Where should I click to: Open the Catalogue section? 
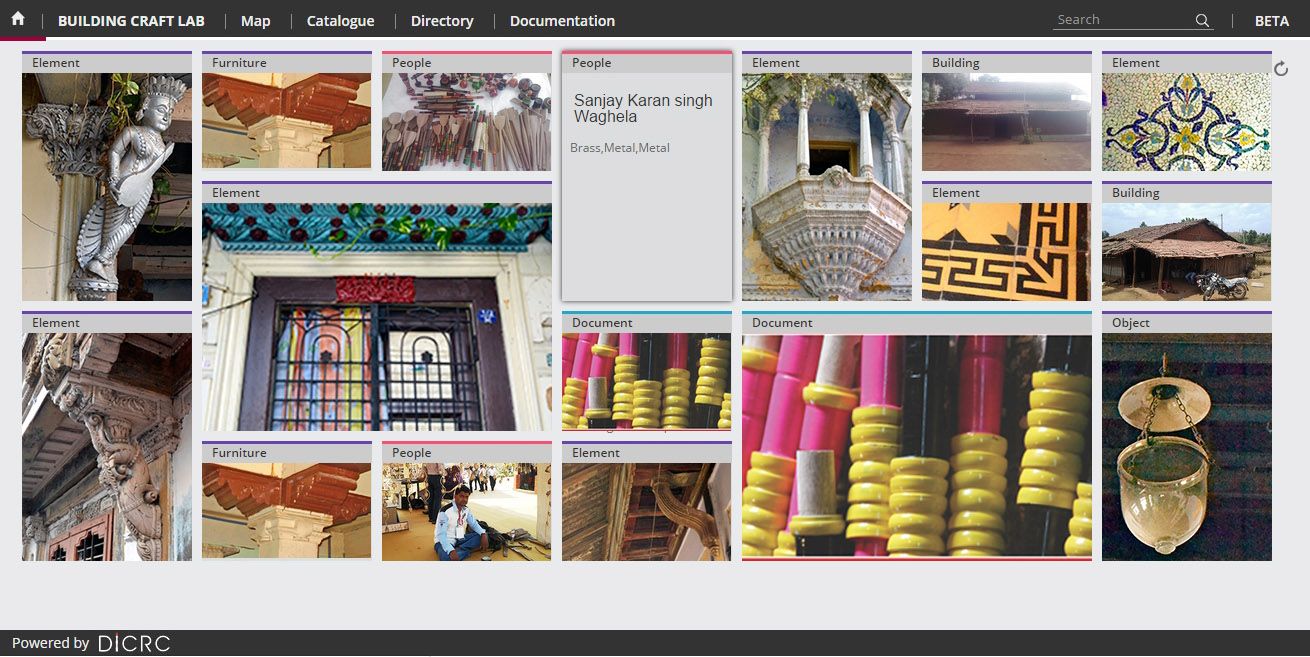[340, 20]
